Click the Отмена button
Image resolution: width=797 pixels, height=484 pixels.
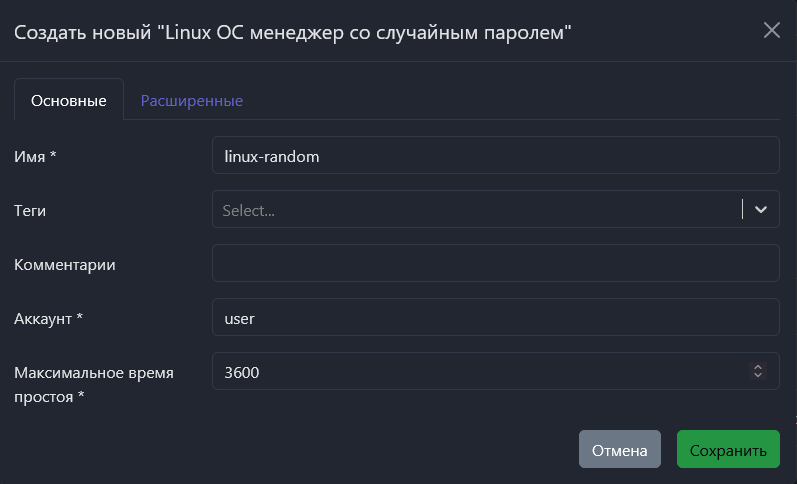coord(619,450)
